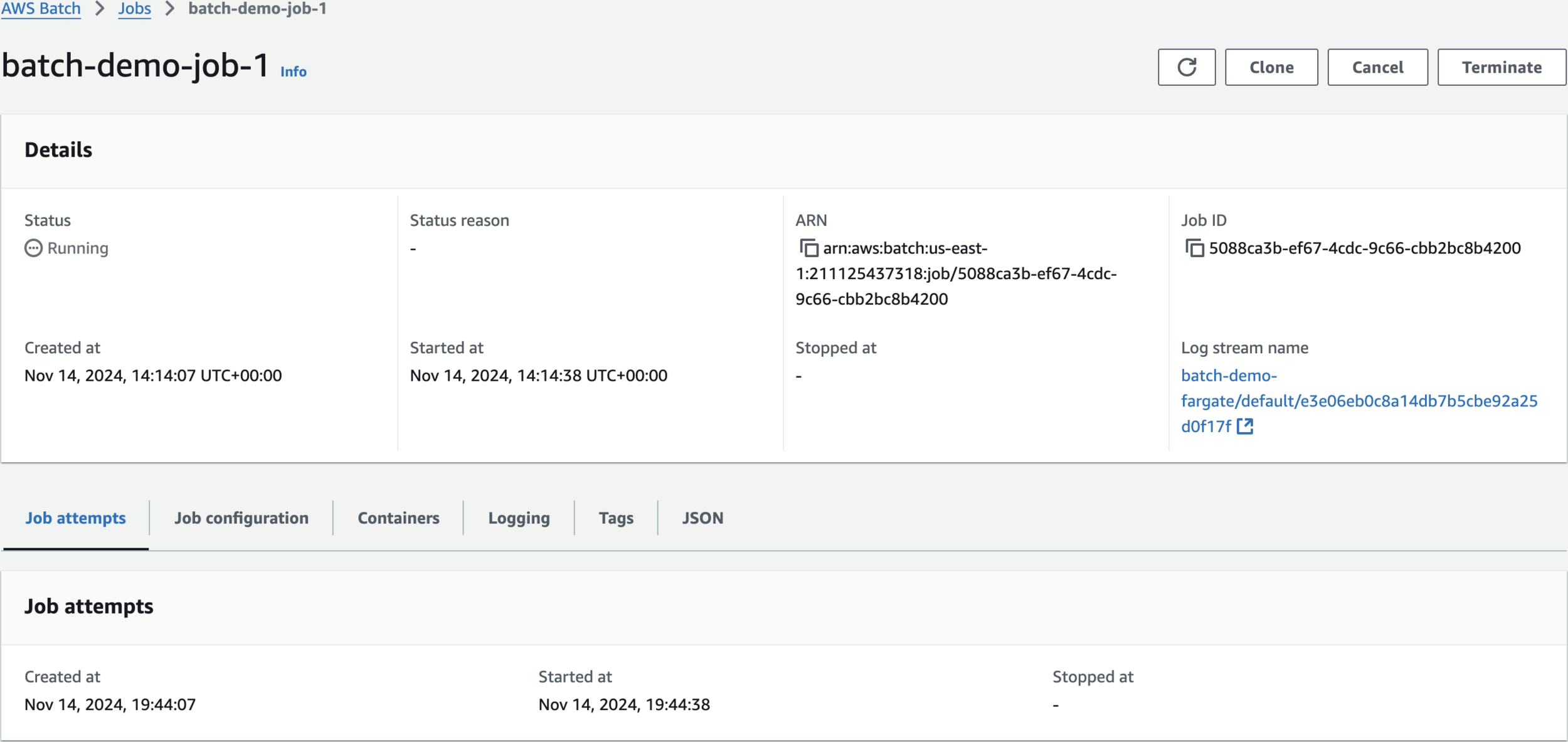Select the Logging tab

(519, 518)
